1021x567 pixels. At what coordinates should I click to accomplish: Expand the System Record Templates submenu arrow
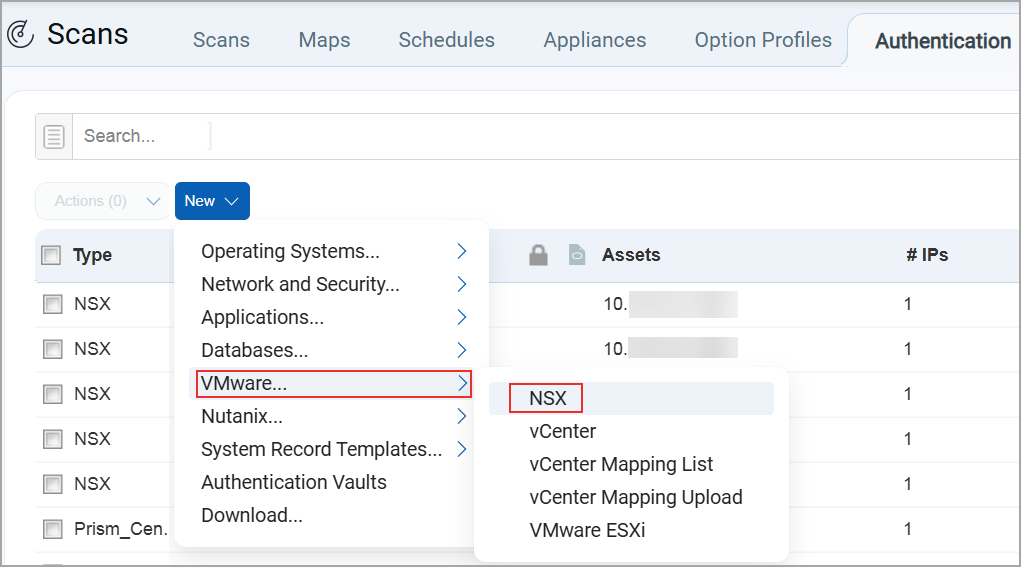462,449
